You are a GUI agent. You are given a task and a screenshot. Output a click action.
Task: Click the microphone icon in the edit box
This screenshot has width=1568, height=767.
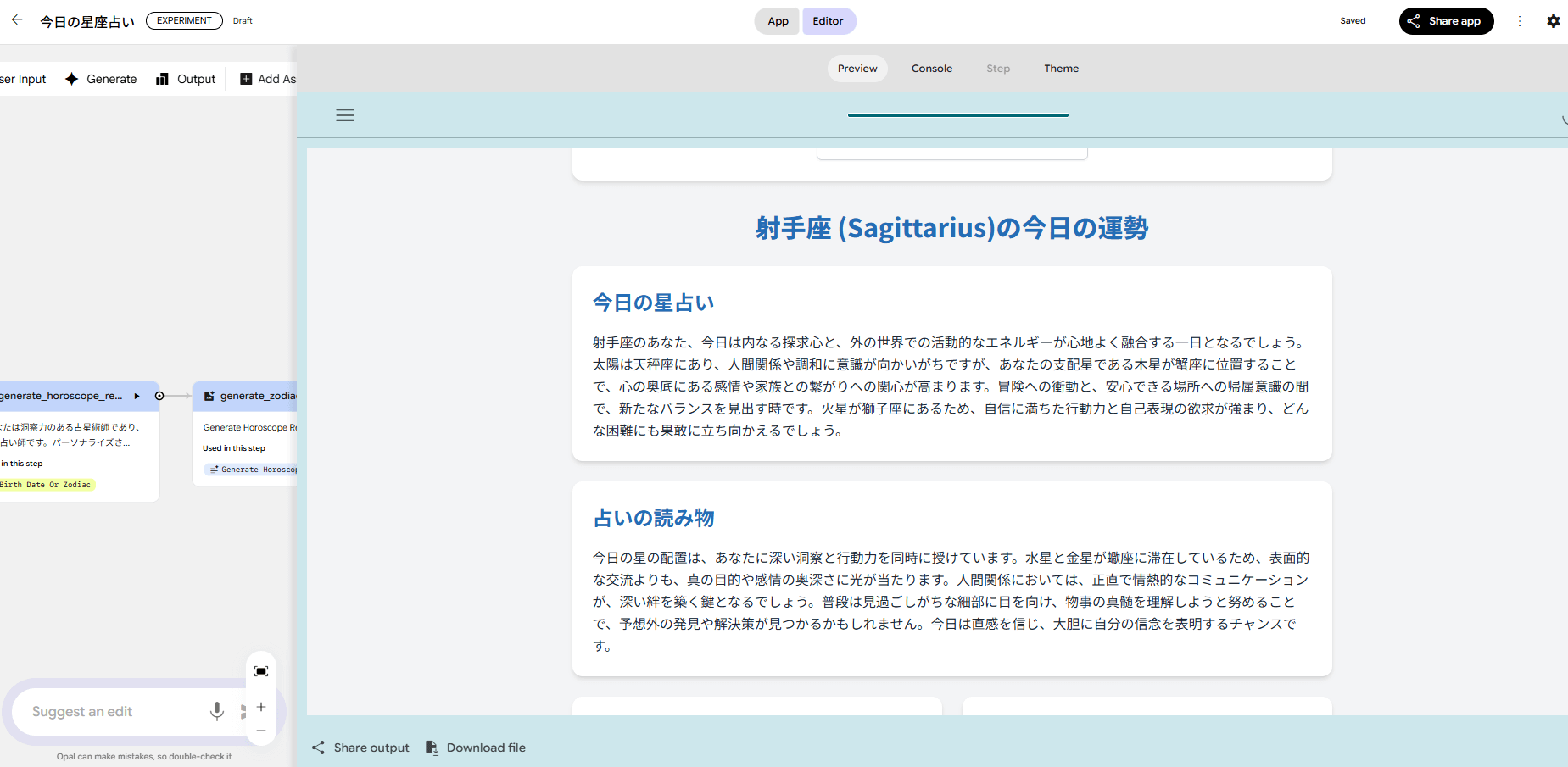click(x=217, y=711)
